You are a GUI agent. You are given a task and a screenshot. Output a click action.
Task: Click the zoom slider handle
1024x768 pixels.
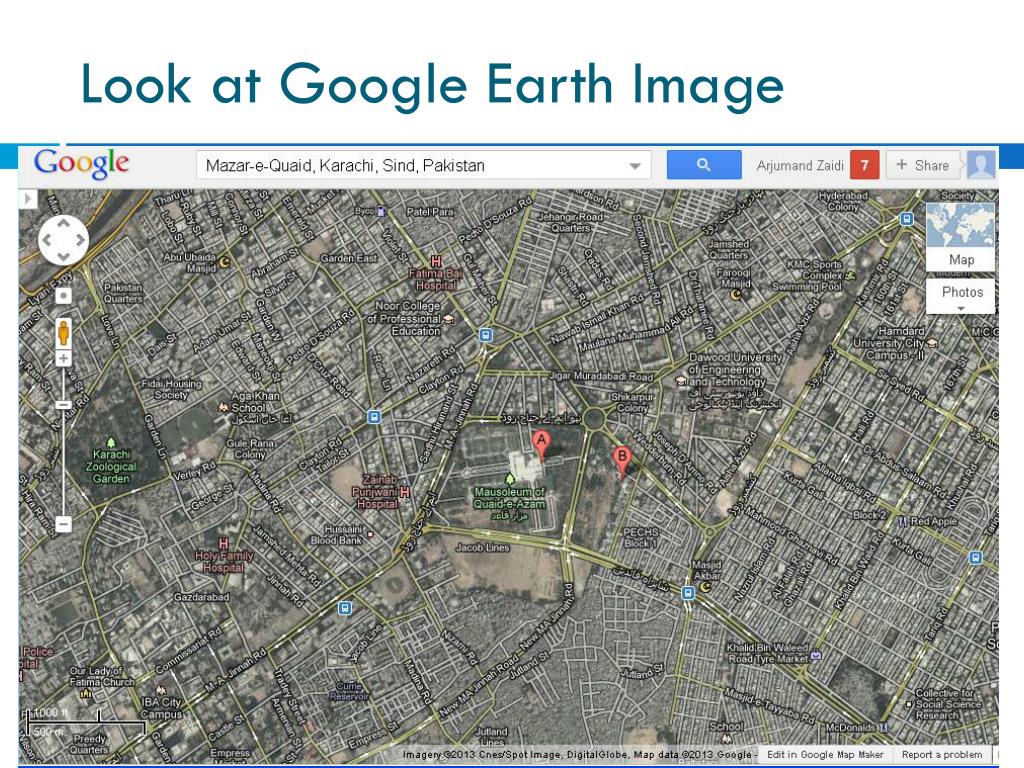[x=63, y=405]
